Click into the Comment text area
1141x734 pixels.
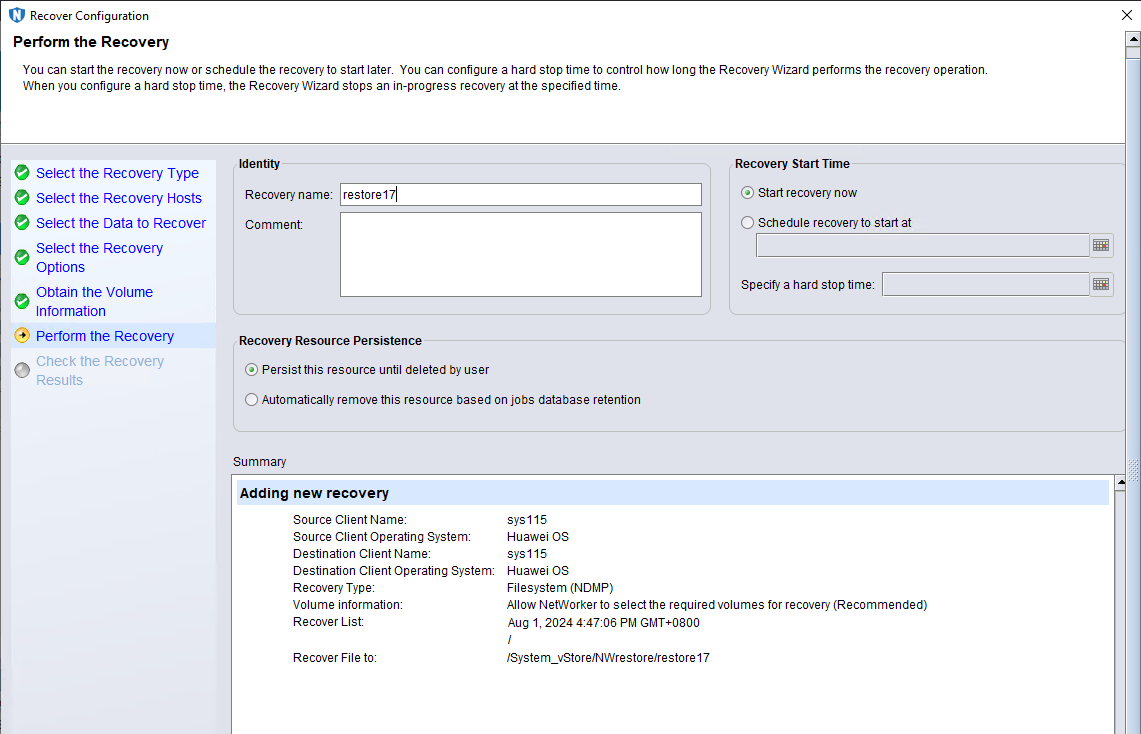point(521,255)
